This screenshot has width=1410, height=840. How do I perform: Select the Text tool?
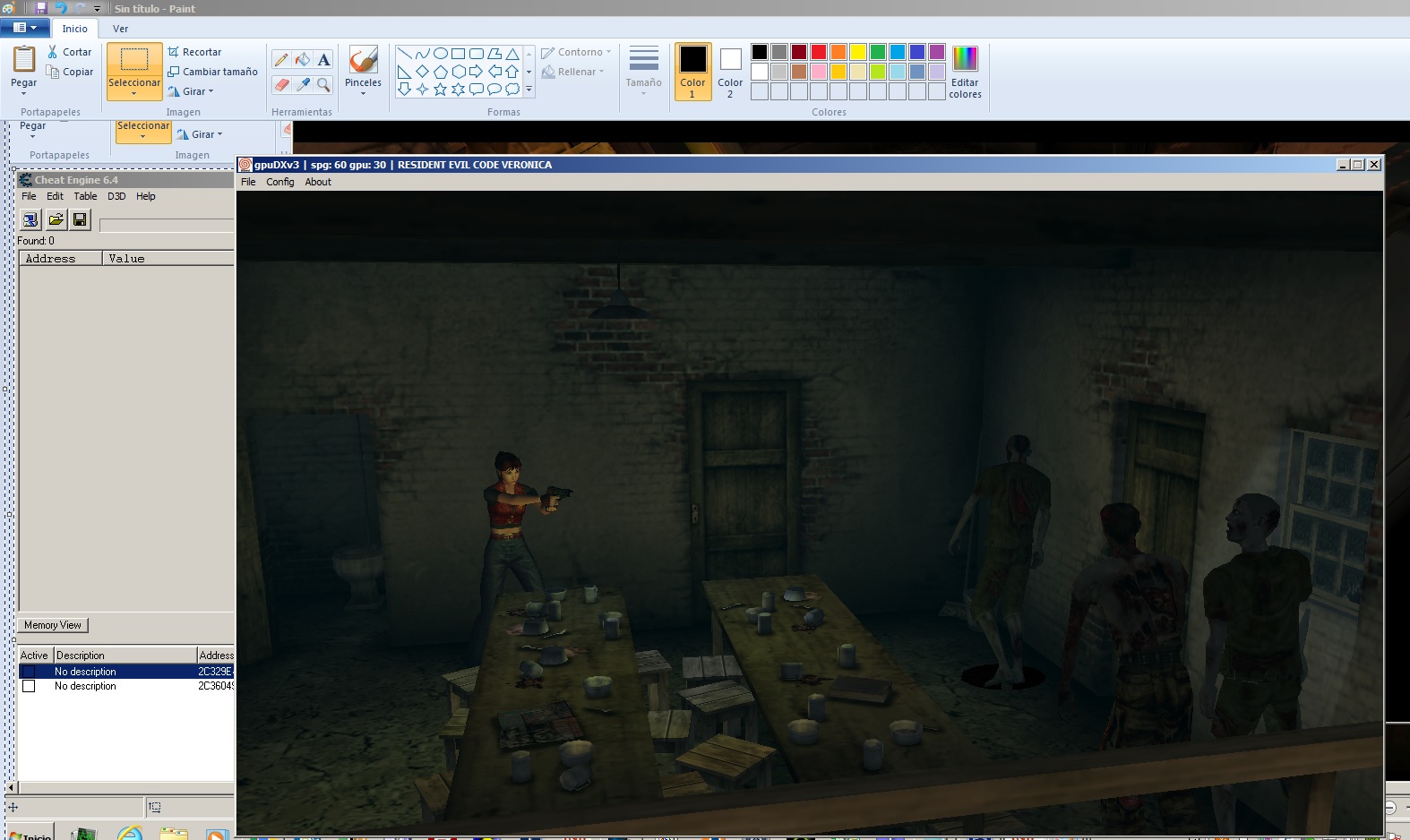[324, 60]
